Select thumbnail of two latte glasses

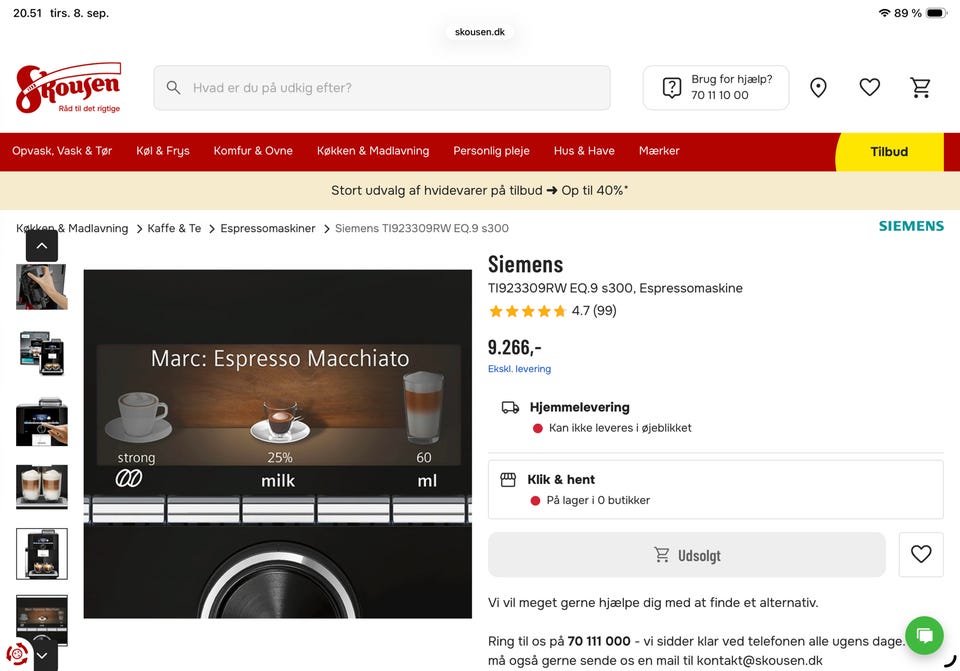(x=42, y=487)
